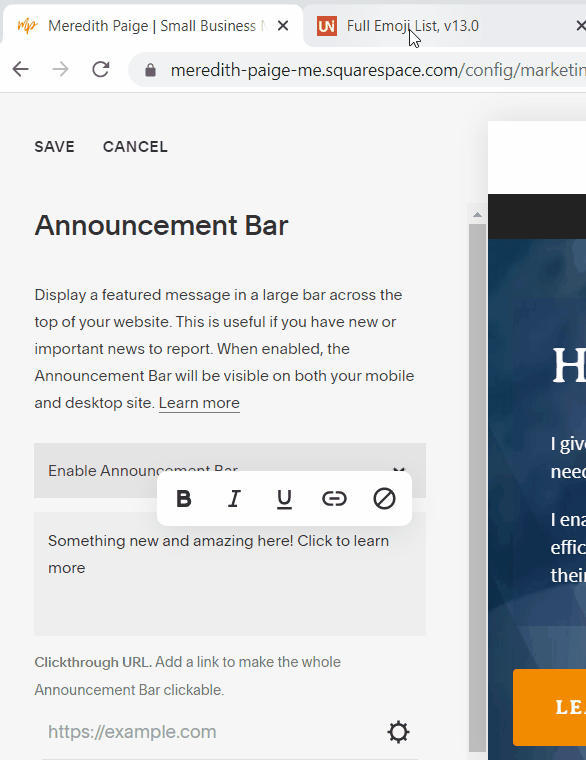This screenshot has height=760, width=586.
Task: Click the Unicode tab favicon
Action: (327, 26)
